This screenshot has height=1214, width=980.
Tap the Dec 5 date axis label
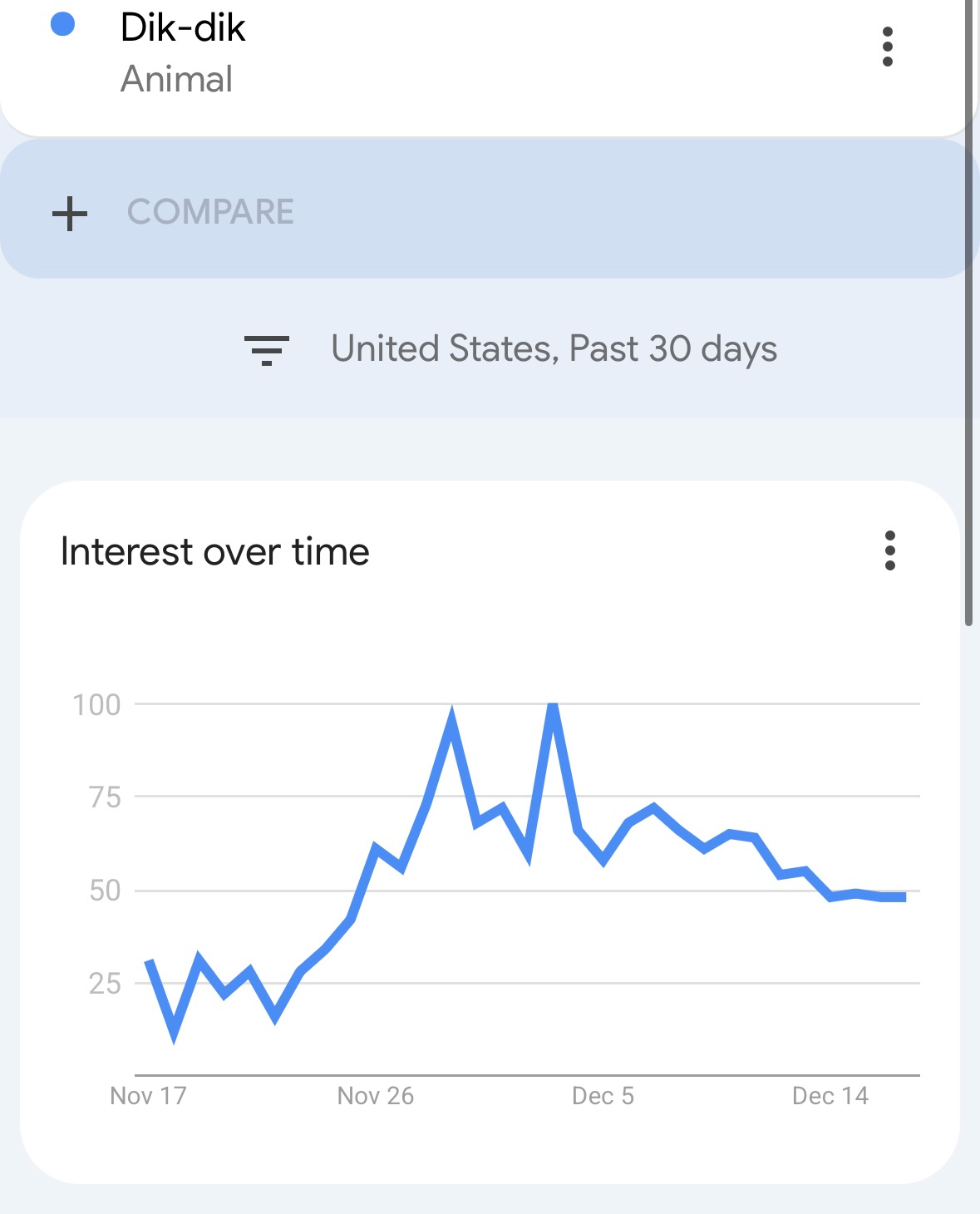[603, 1096]
